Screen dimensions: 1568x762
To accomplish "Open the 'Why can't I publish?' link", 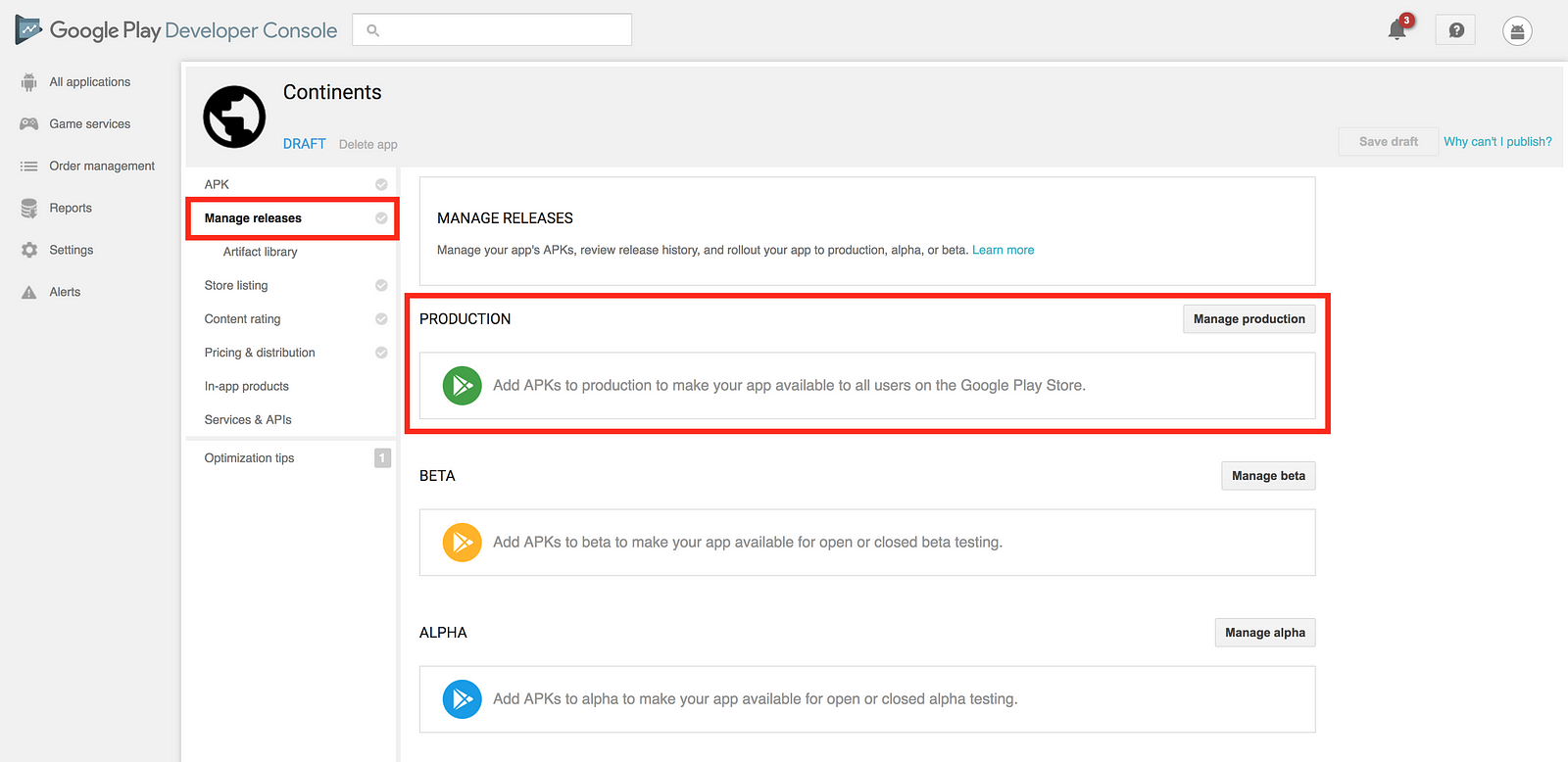I will point(1497,142).
